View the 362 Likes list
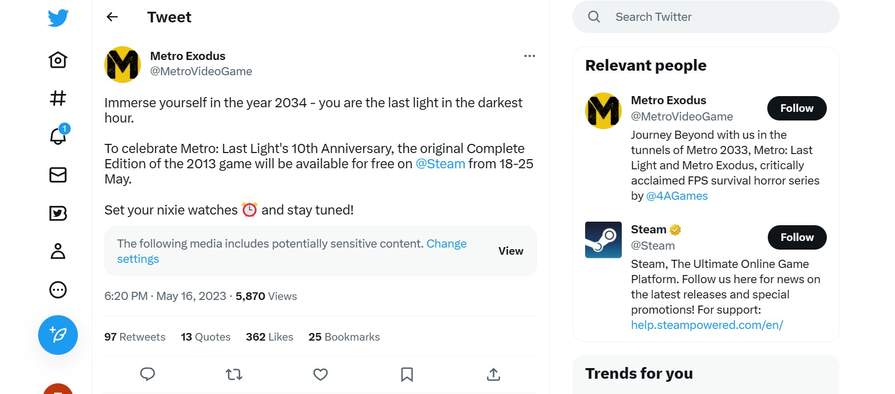This screenshot has height=394, width=895. pos(269,337)
